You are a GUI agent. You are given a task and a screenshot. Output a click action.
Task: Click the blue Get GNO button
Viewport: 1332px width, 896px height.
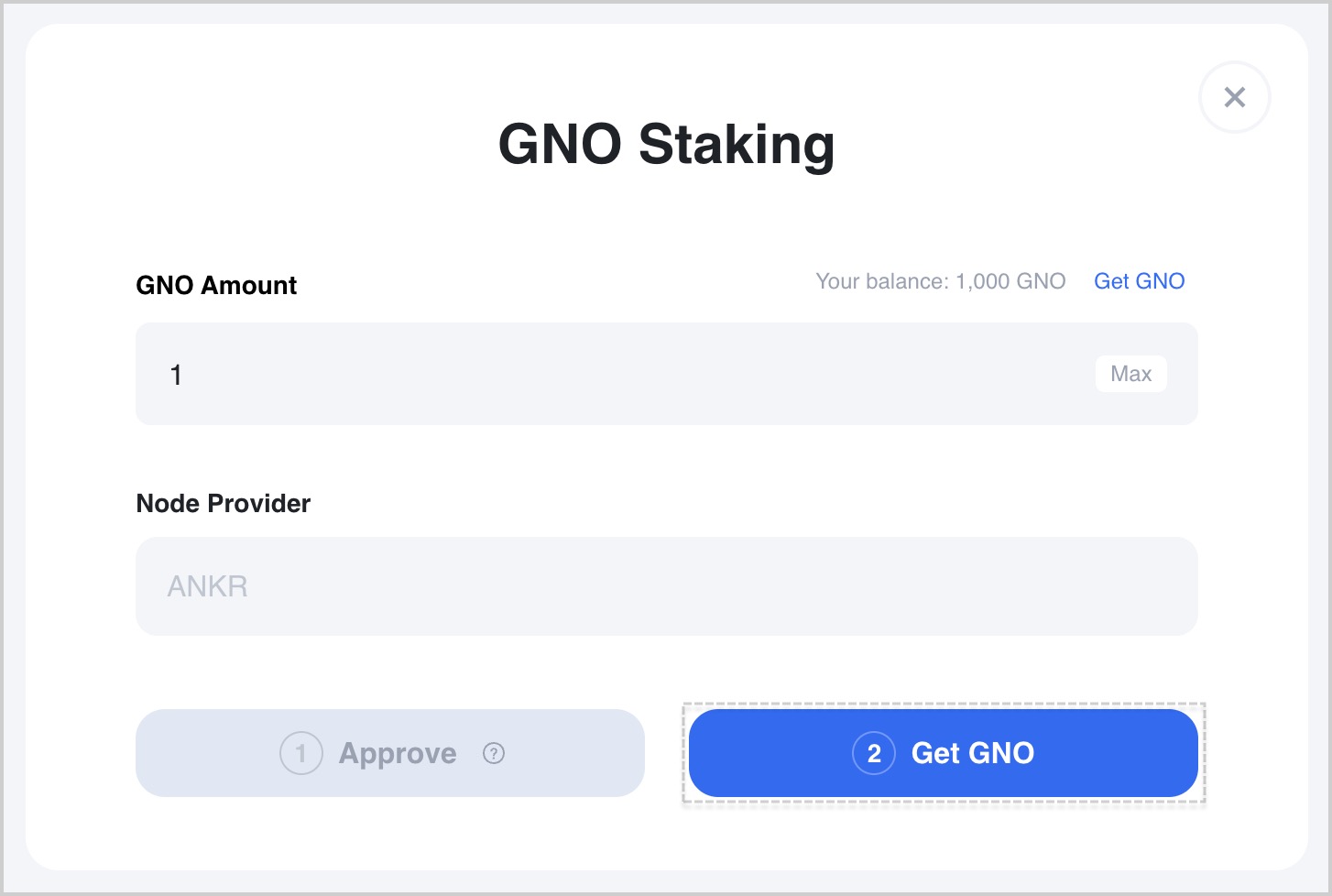944,753
